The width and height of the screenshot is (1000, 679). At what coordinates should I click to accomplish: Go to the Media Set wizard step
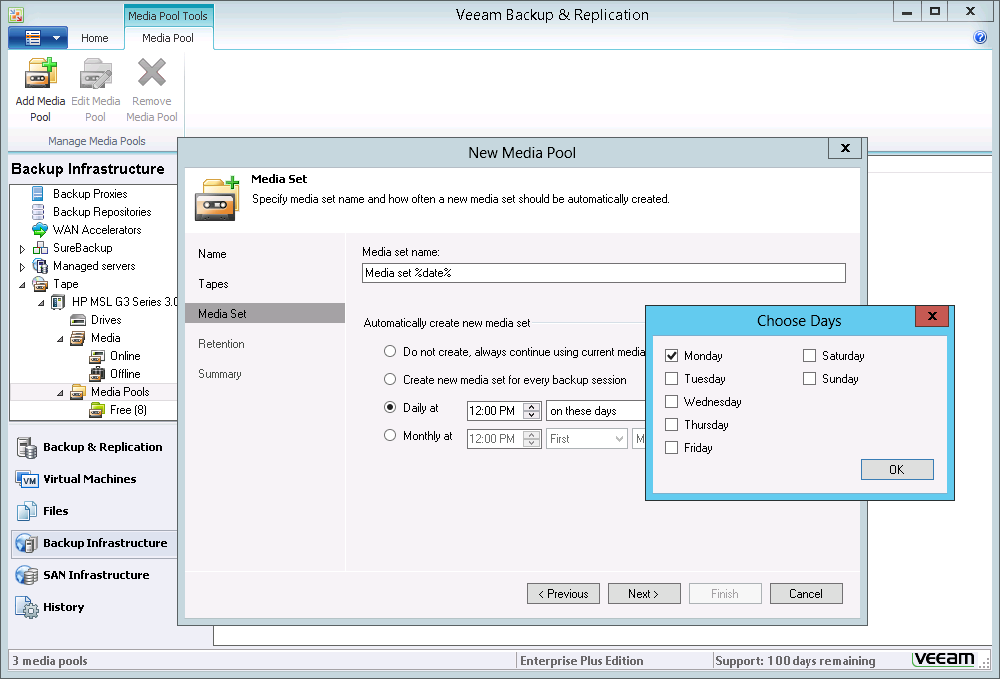[x=265, y=314]
